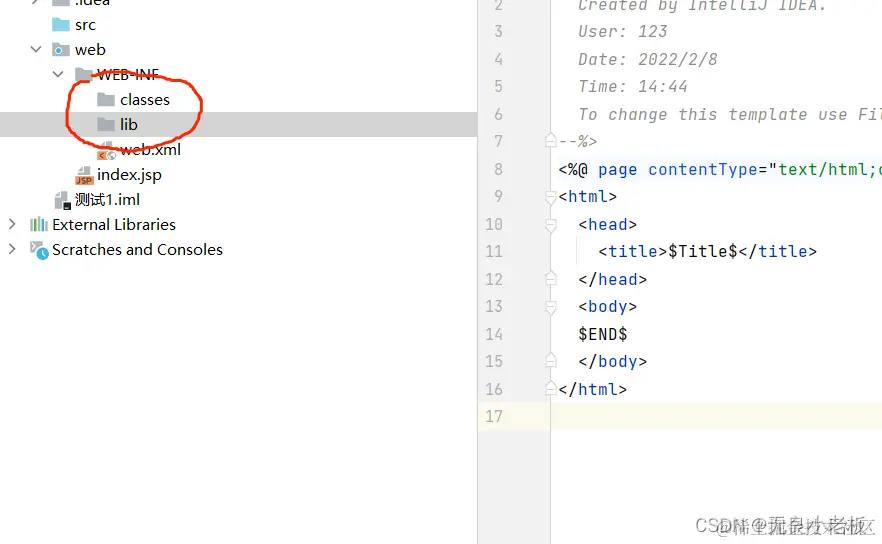Collapse the web folder chevron
Screen dimensions: 882x544
tap(36, 50)
